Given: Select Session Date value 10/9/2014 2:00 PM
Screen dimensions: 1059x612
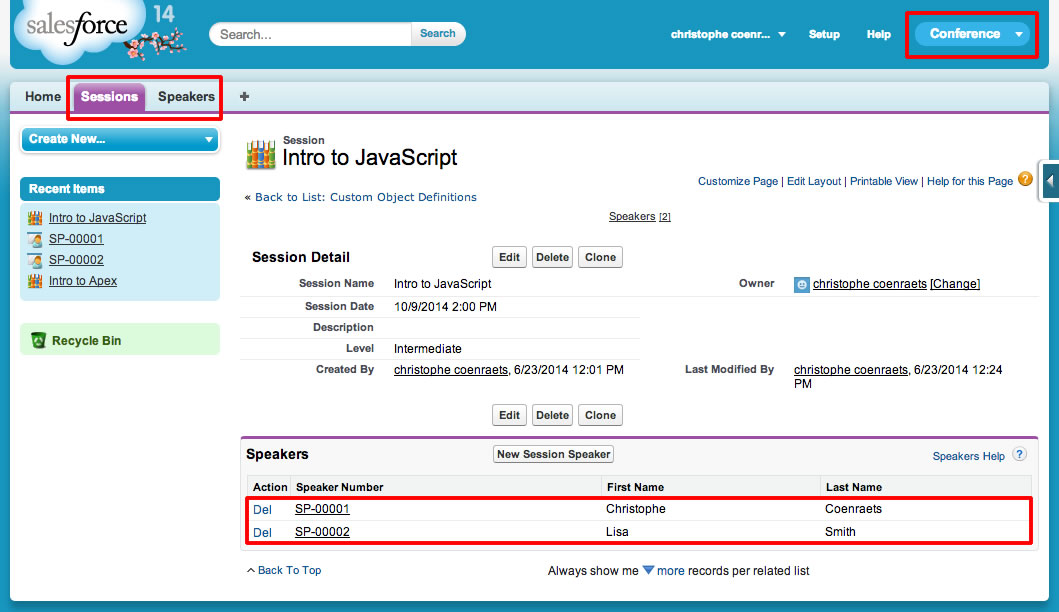Looking at the screenshot, I should pyautogui.click(x=445, y=307).
